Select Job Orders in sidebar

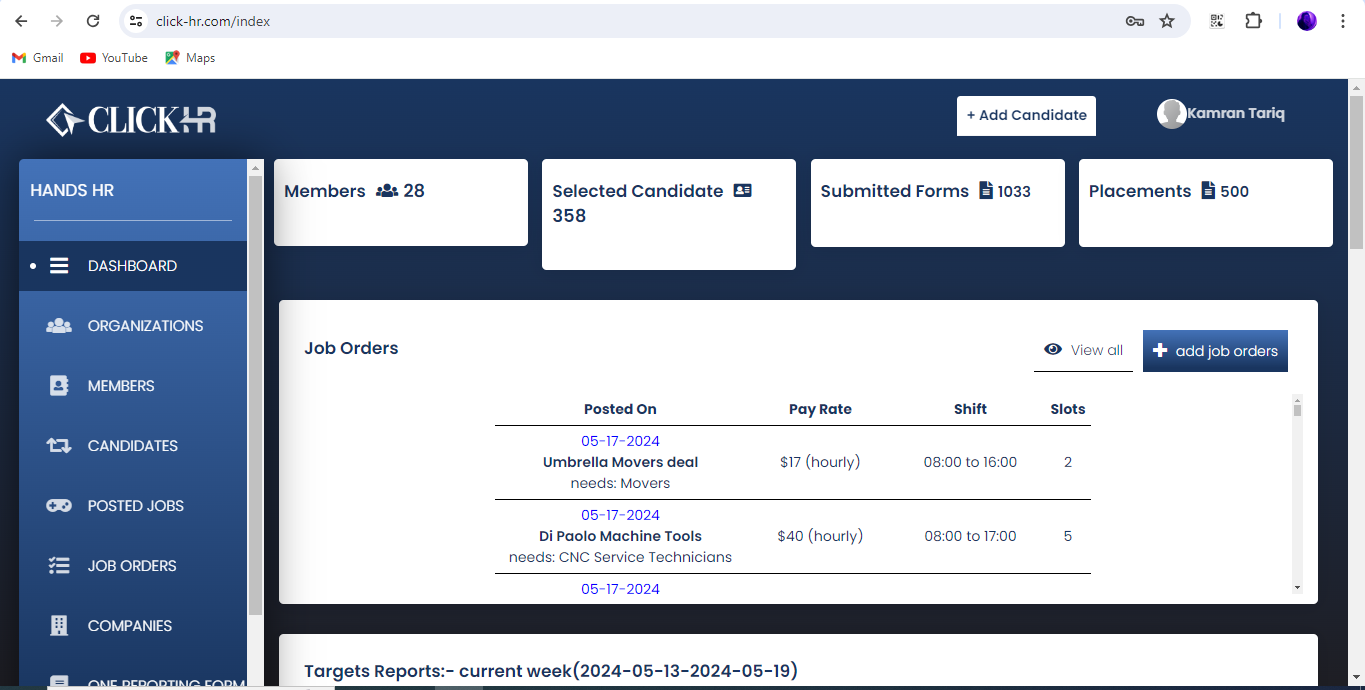click(x=133, y=566)
